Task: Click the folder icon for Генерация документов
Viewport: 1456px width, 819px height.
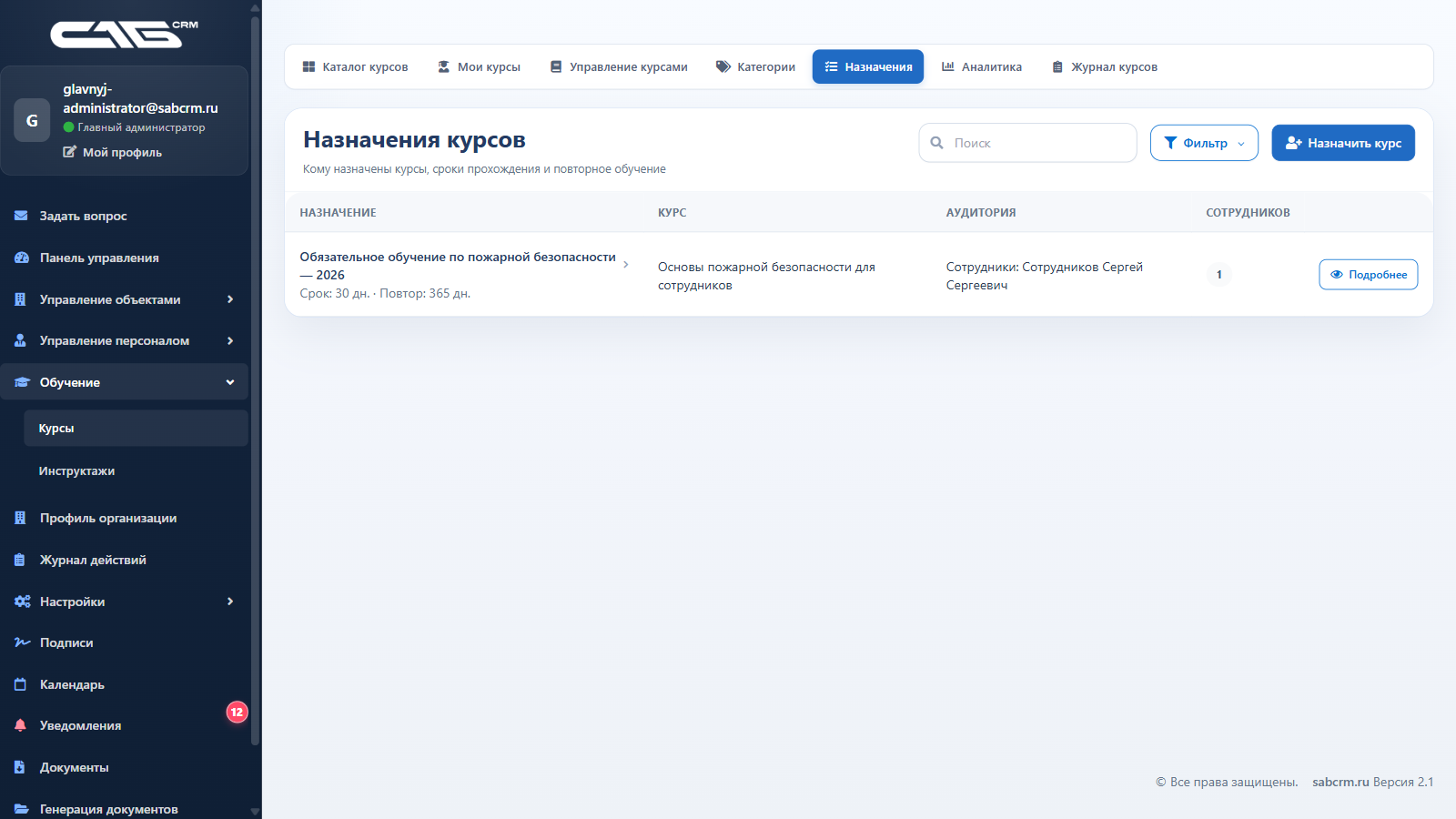Action: (21, 809)
